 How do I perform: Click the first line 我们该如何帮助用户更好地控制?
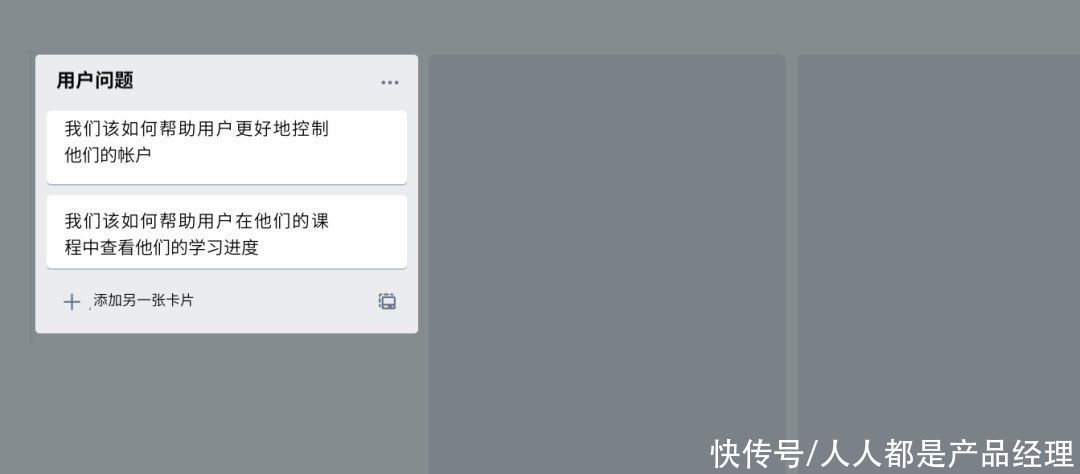197,129
